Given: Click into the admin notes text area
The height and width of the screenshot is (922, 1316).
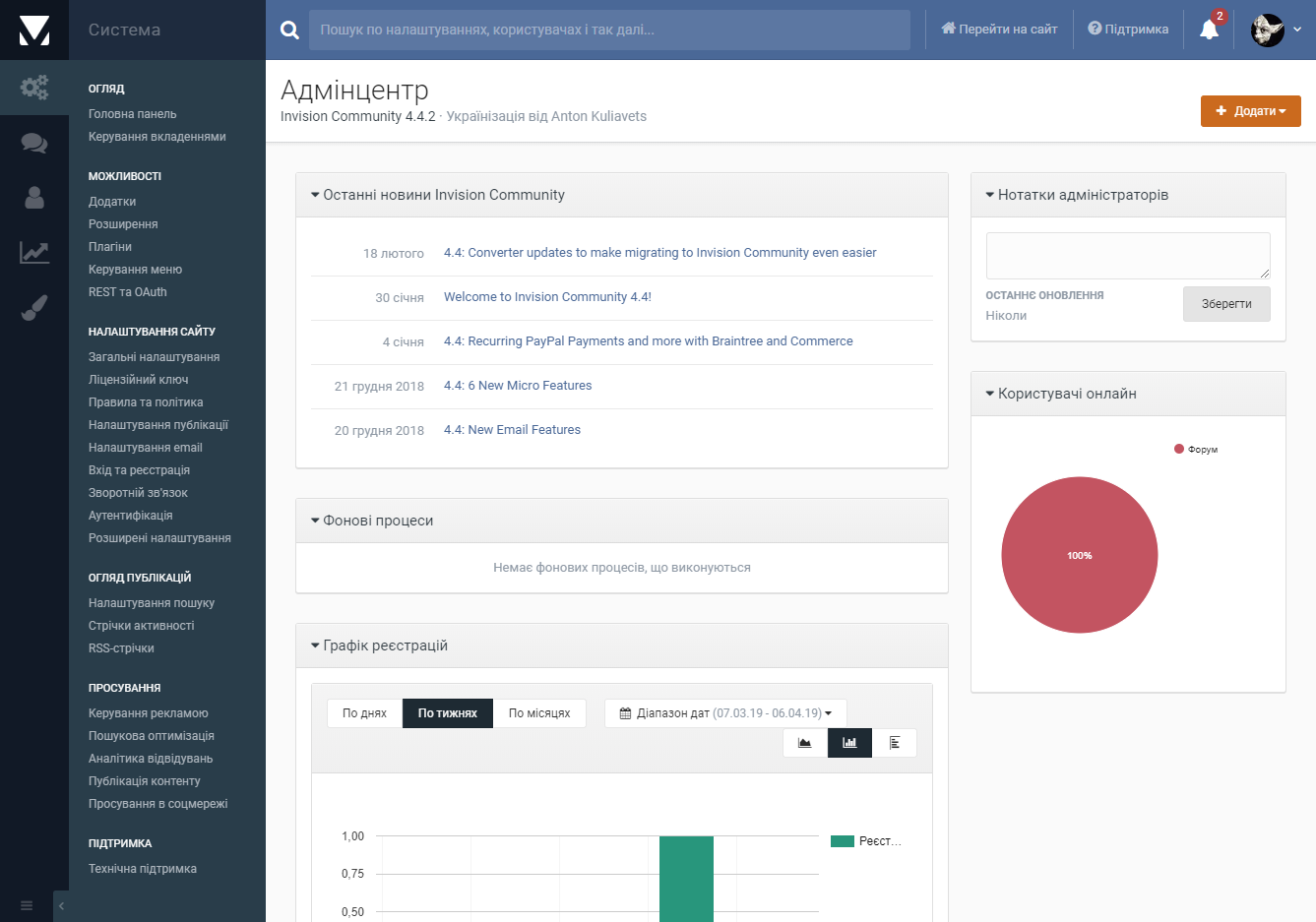Looking at the screenshot, I should point(1128,256).
